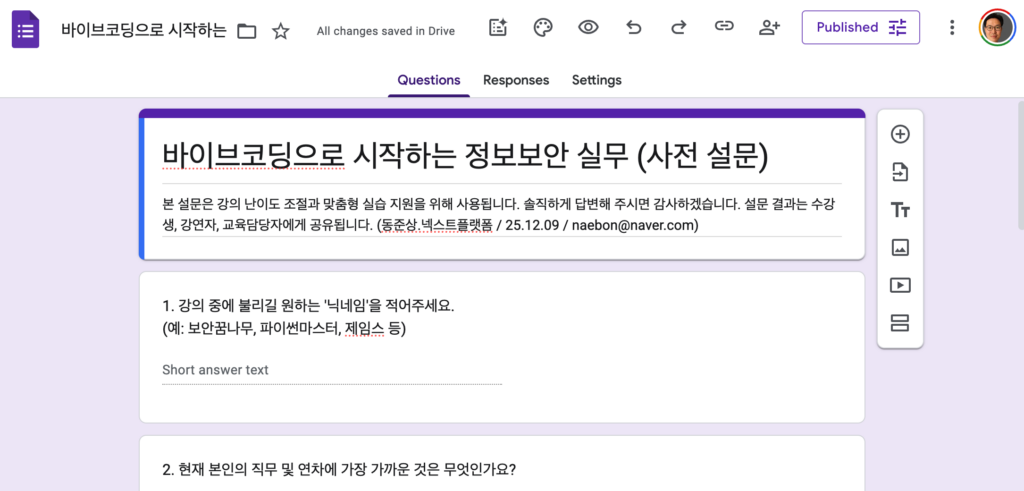The width and height of the screenshot is (1024, 491).
Task: Add a new question
Action: [x=900, y=134]
